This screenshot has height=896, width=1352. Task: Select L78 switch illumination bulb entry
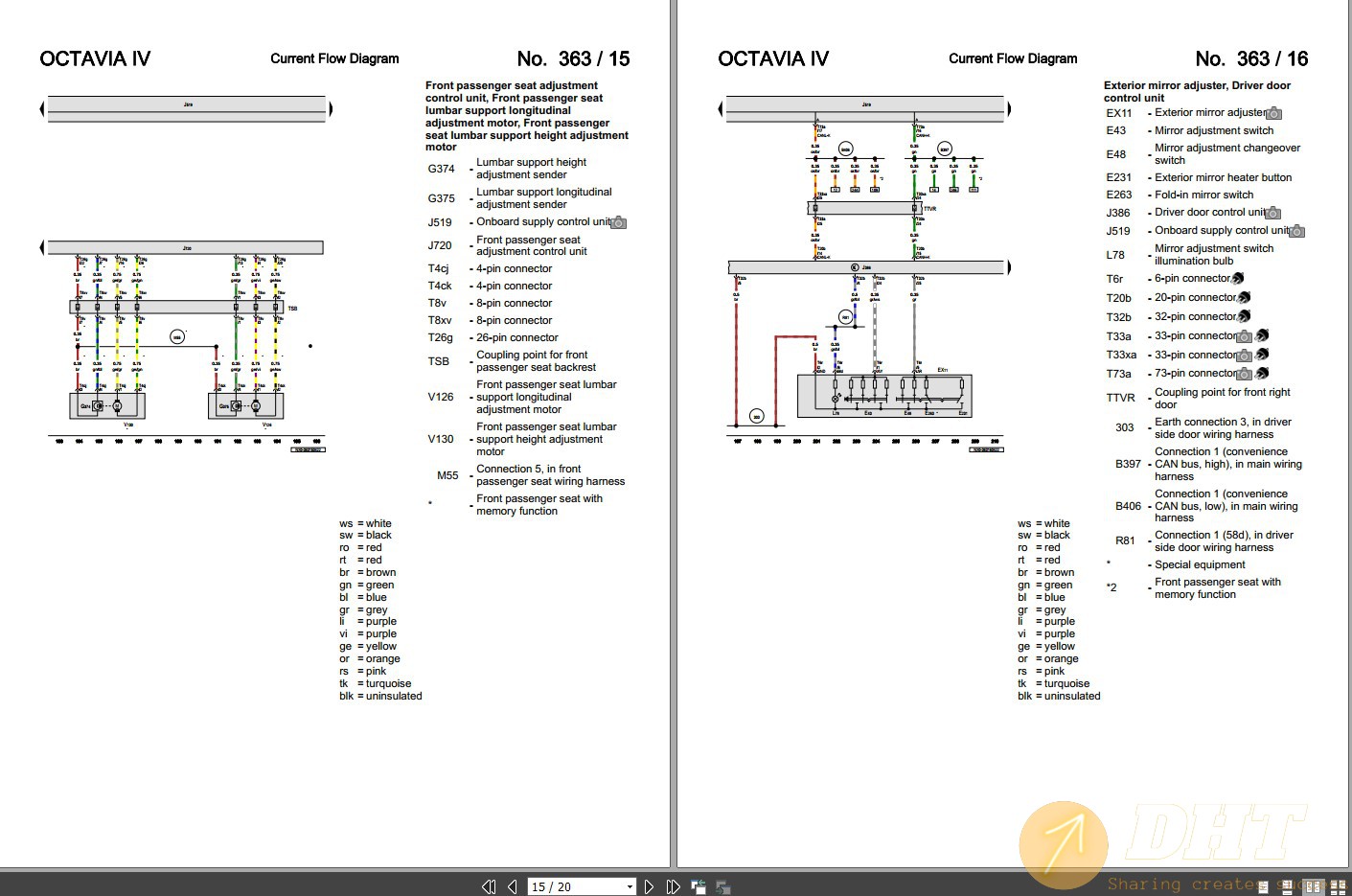tap(1190, 255)
